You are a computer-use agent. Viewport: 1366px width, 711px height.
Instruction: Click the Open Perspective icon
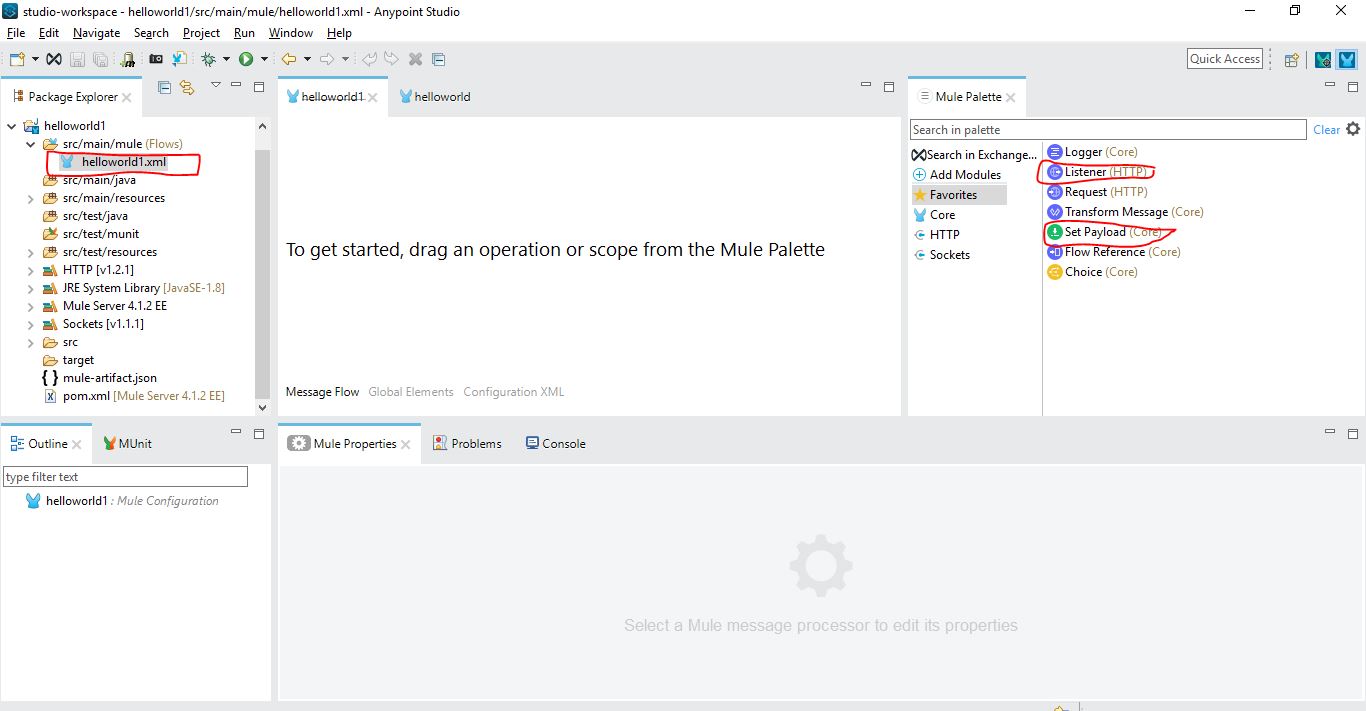pos(1291,59)
